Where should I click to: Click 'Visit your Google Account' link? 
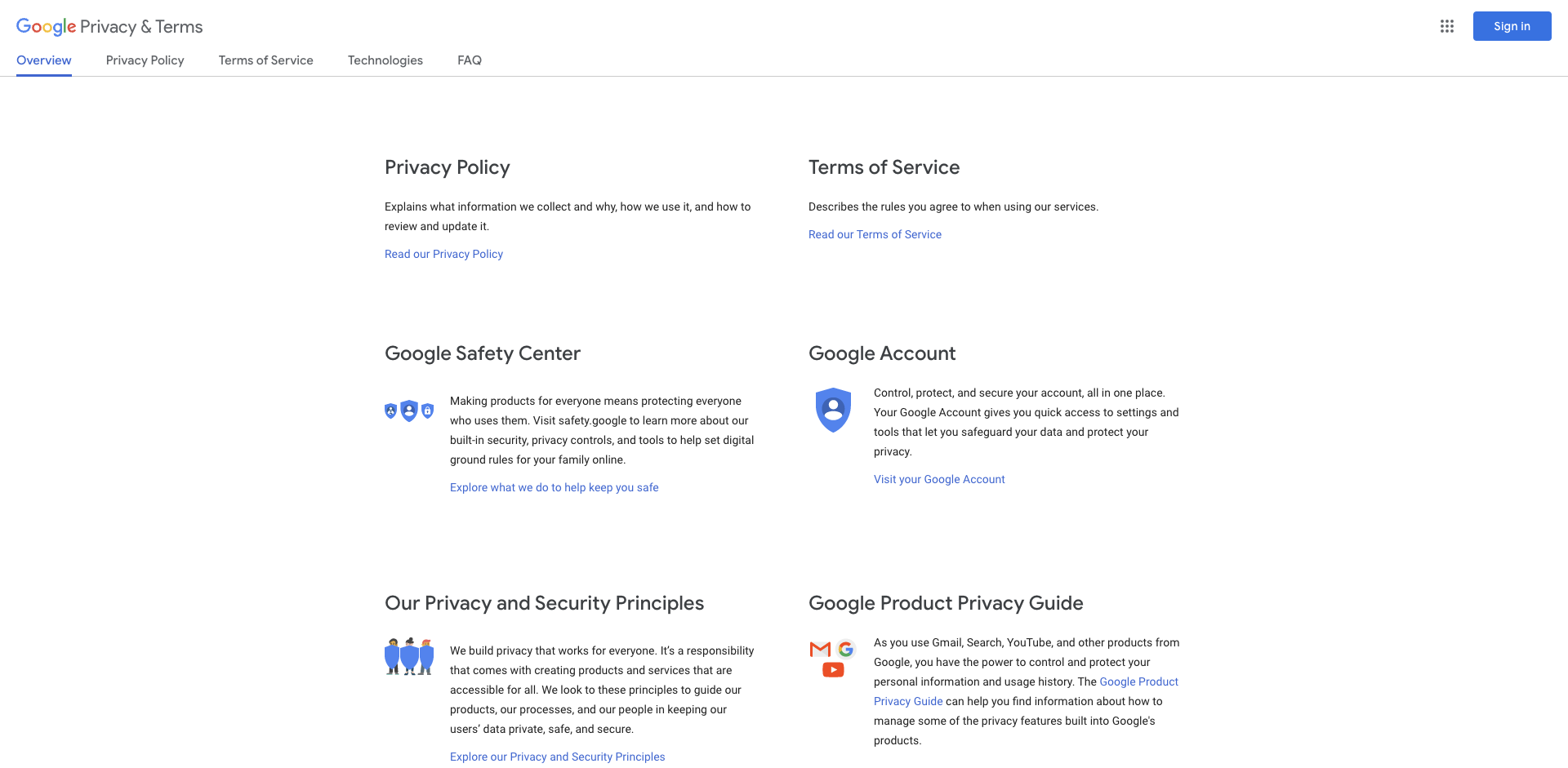tap(939, 479)
